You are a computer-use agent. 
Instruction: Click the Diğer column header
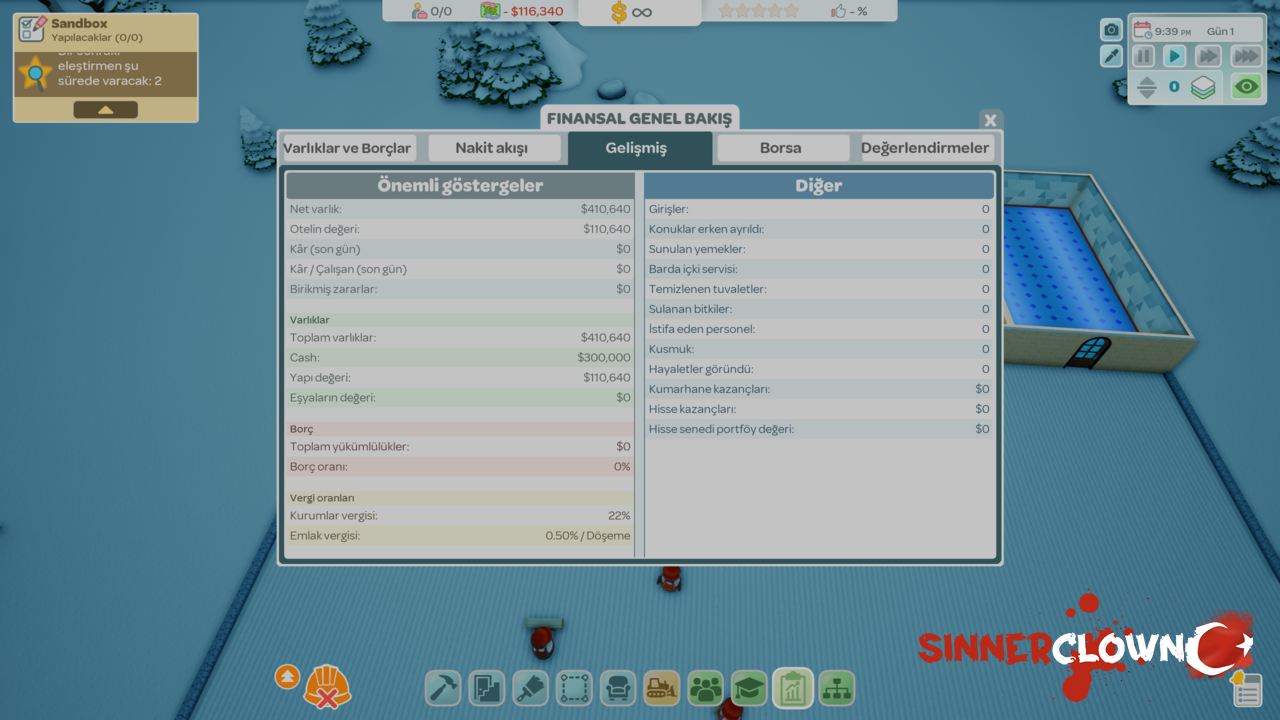(819, 185)
